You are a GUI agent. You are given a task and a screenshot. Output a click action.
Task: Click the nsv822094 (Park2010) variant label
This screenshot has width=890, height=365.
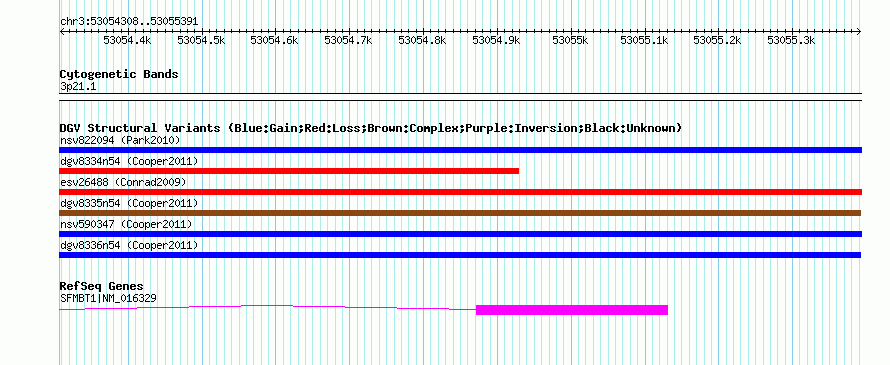pos(120,140)
